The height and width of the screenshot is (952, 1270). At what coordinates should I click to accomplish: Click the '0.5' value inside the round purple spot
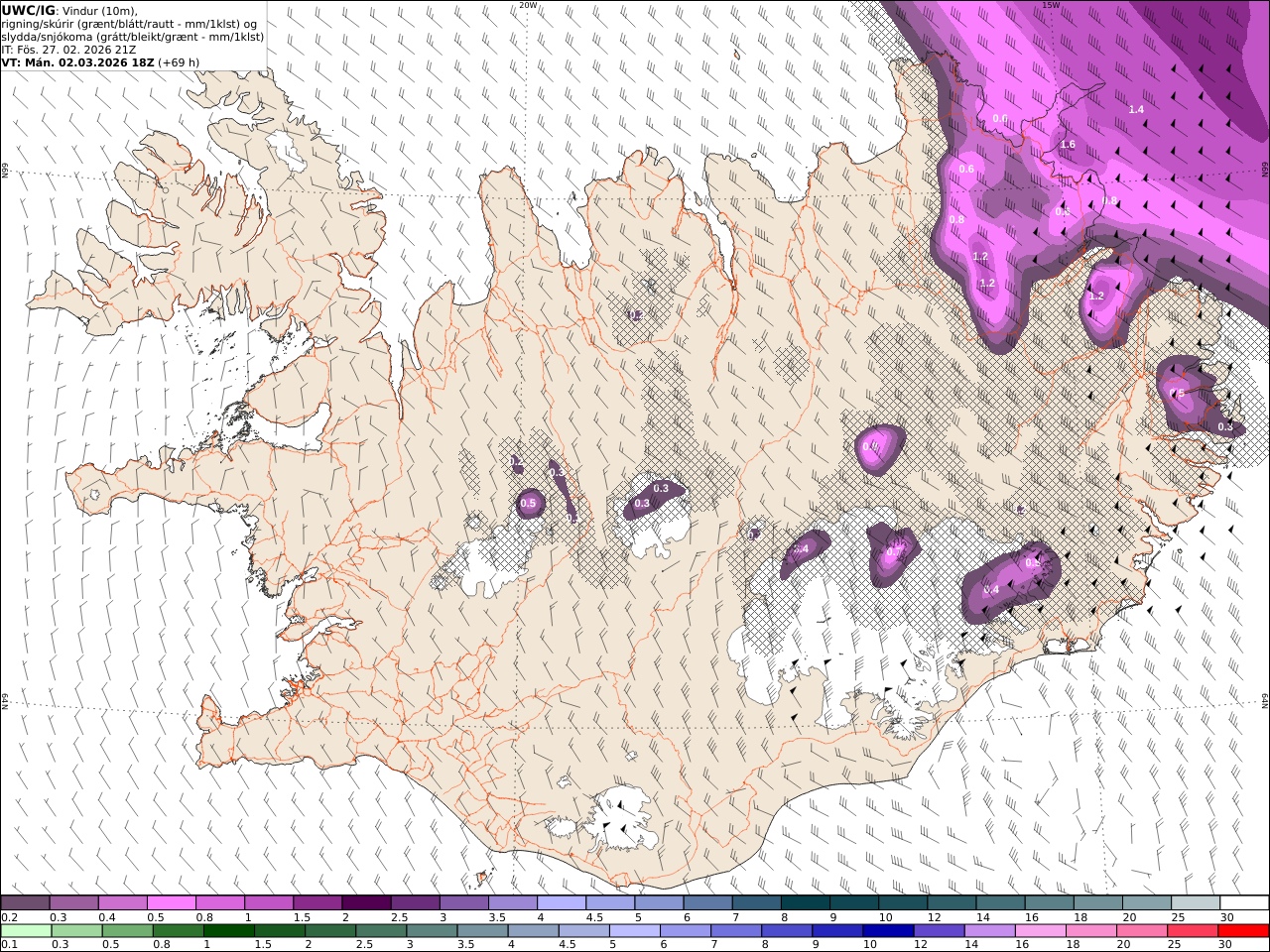point(528,504)
